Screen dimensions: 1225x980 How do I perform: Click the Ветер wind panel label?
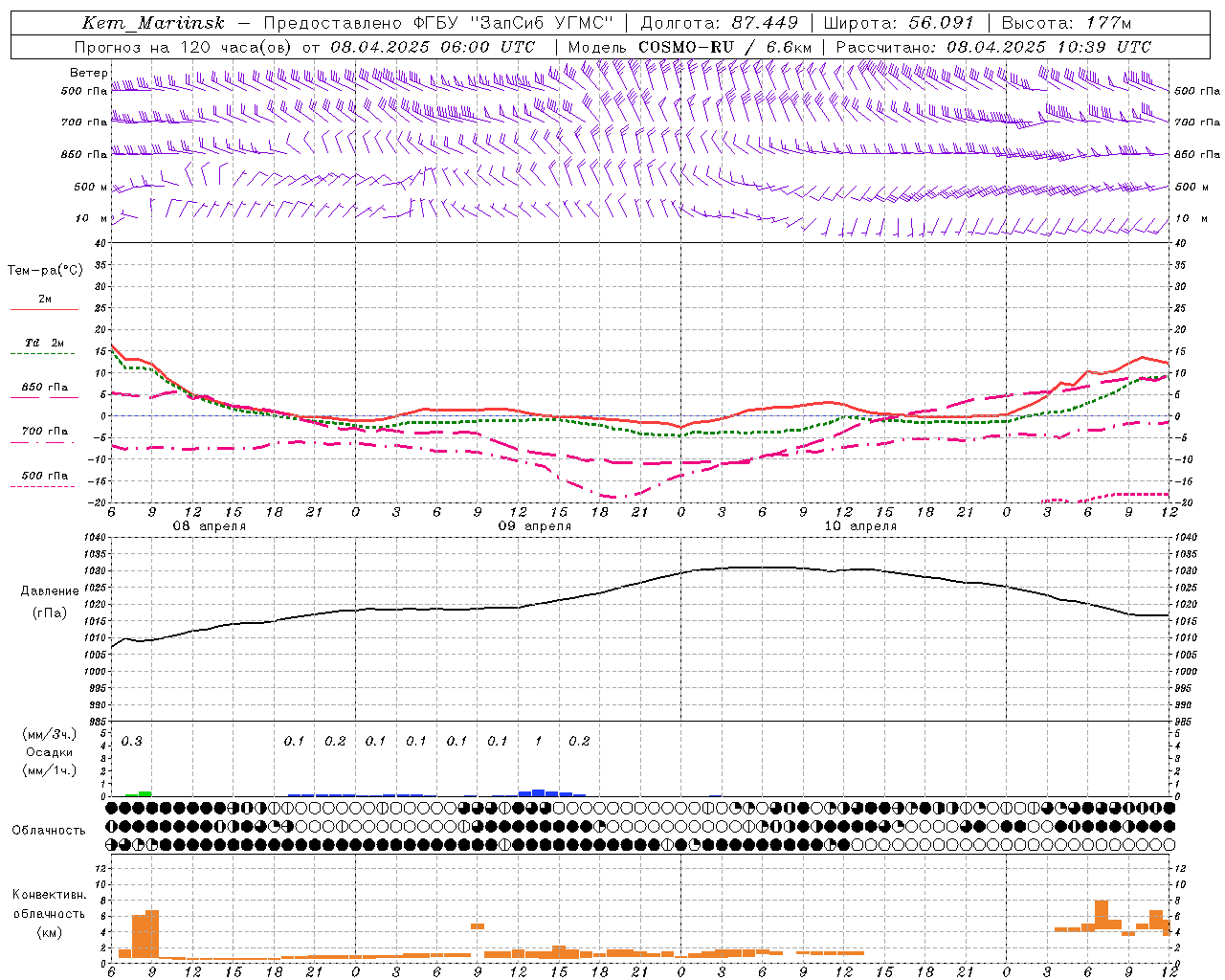pos(88,73)
